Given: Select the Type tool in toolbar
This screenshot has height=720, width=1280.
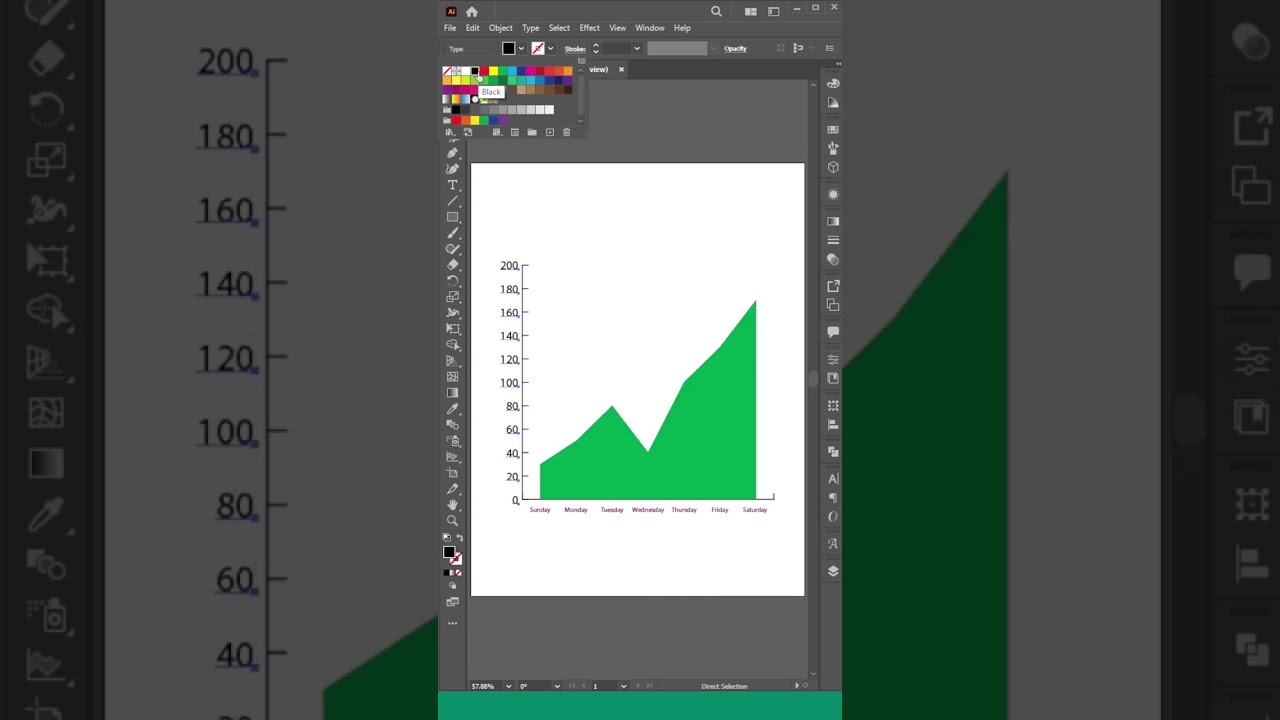Looking at the screenshot, I should click(x=452, y=185).
